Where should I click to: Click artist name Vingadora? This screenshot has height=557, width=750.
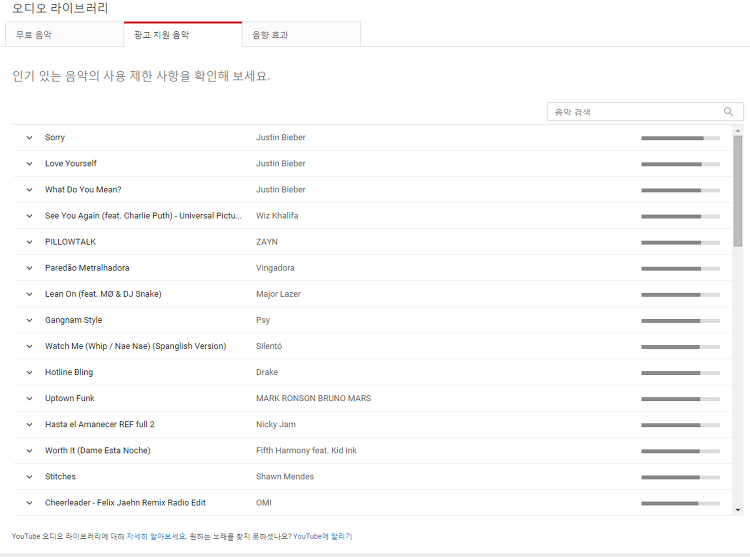(275, 268)
